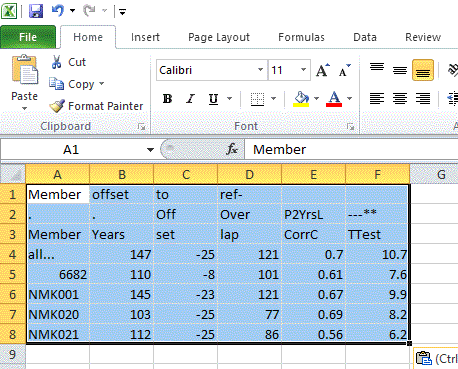458x369 pixels.
Task: Toggle Italic formatting
Action: click(190, 99)
